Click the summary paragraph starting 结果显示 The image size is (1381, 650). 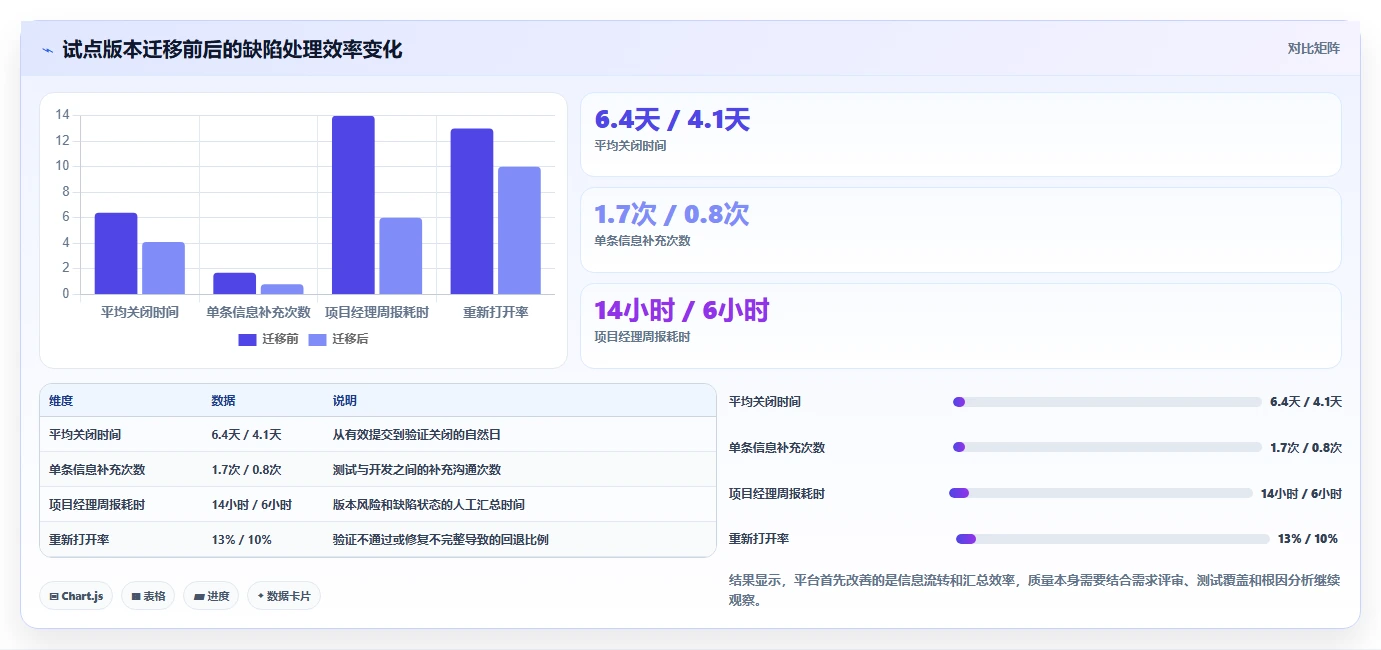coord(1034,590)
